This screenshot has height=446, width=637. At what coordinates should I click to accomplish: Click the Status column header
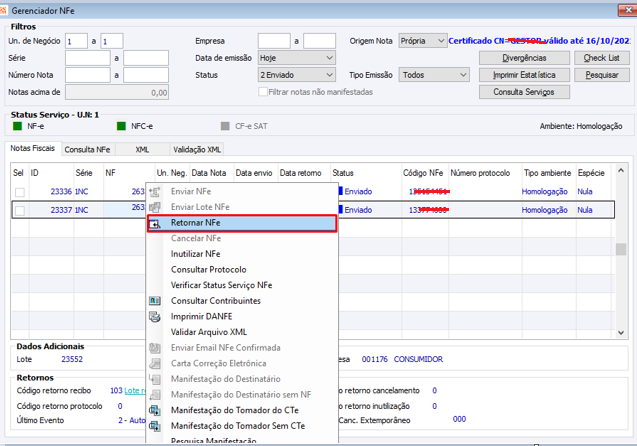point(366,173)
